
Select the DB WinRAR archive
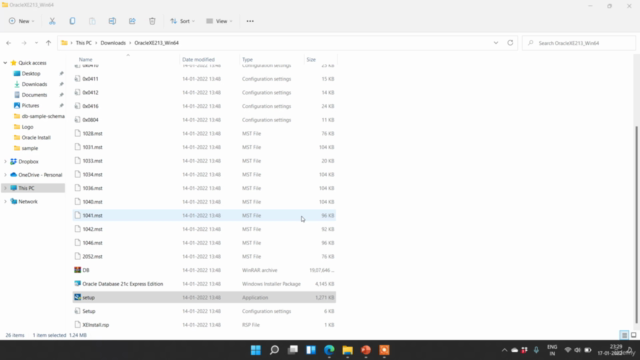tap(204, 270)
